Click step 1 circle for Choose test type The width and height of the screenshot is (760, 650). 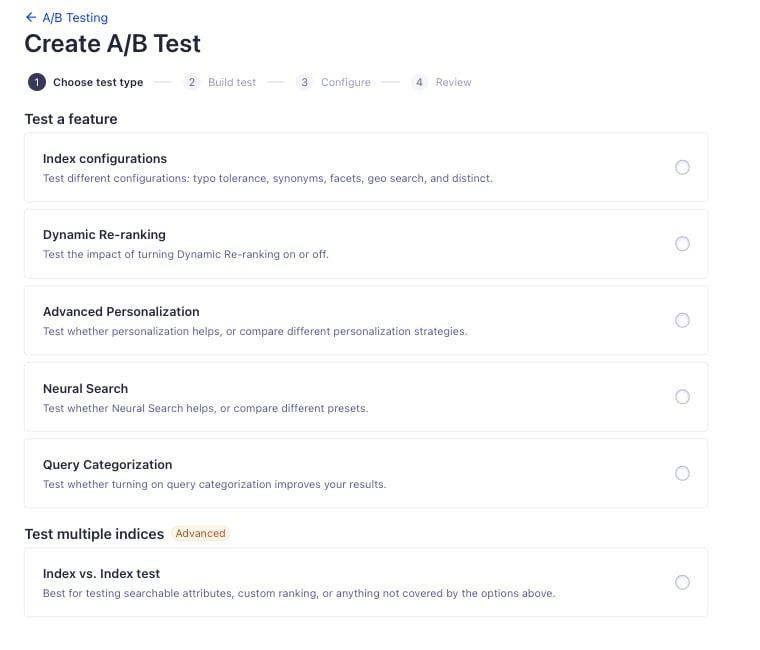click(36, 82)
